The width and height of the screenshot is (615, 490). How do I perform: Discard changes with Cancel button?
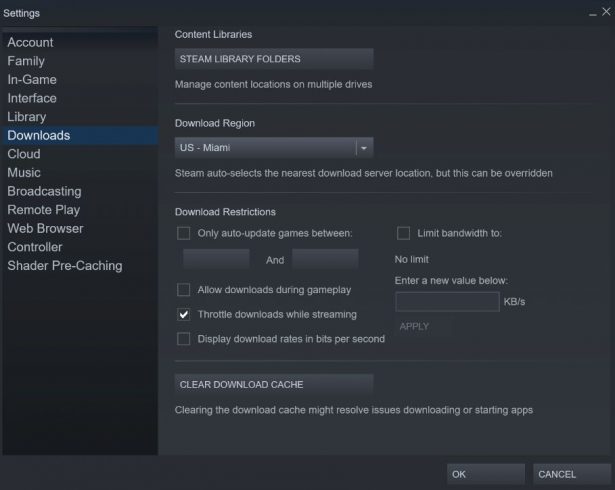pyautogui.click(x=572, y=474)
